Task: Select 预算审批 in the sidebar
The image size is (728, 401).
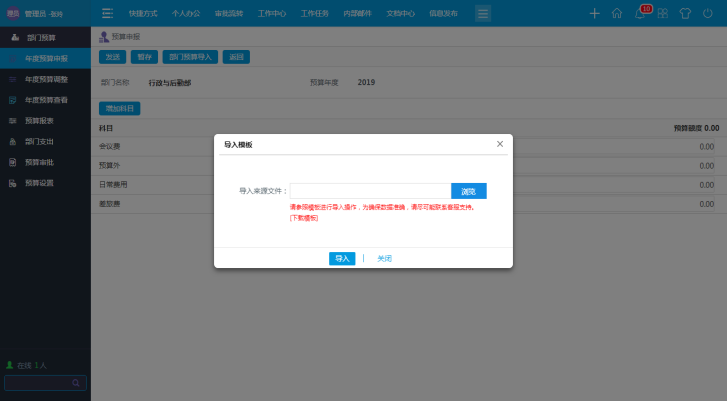Action: click(39, 162)
